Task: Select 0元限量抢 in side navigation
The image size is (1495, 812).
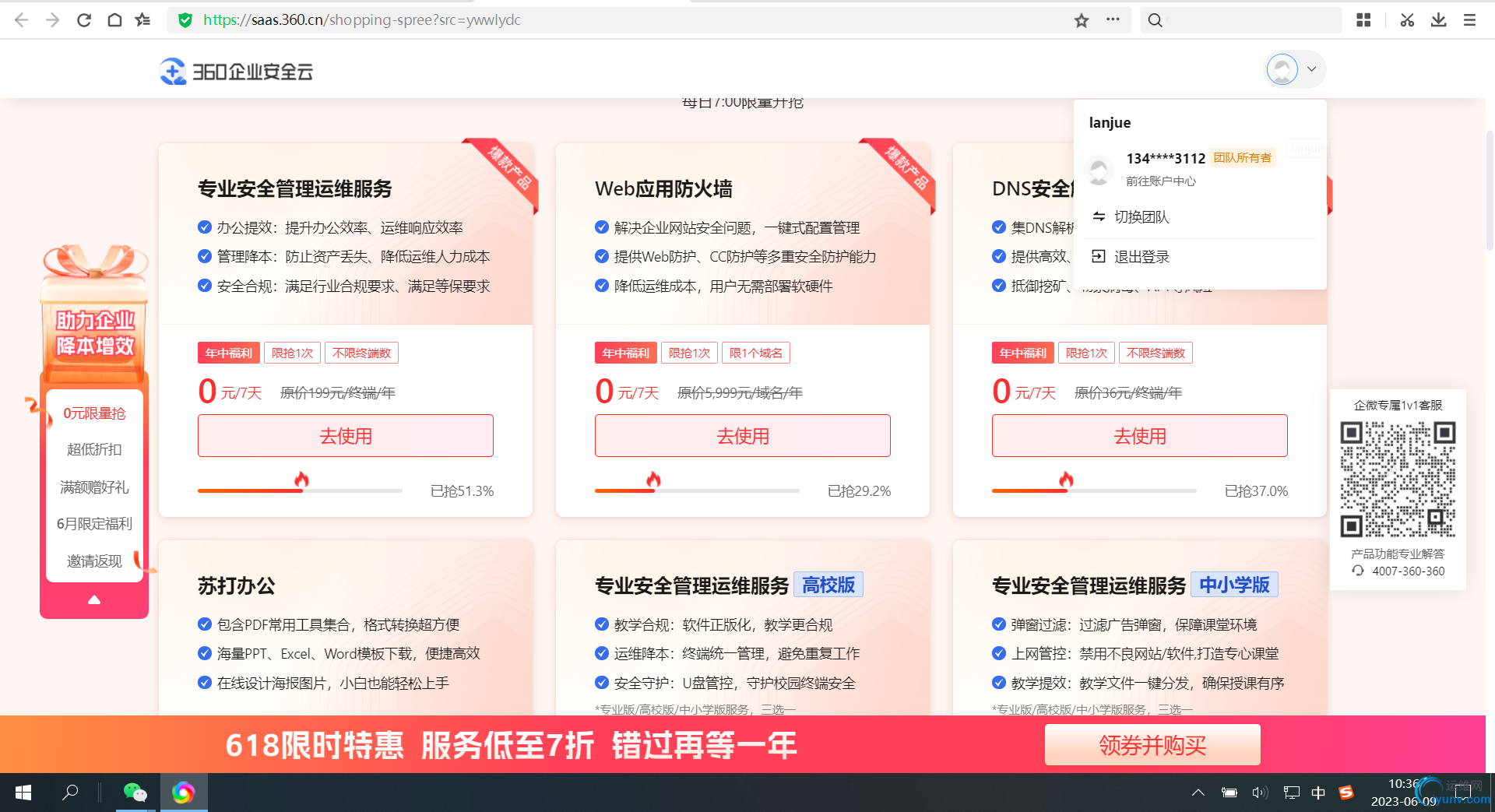Action: [x=94, y=413]
